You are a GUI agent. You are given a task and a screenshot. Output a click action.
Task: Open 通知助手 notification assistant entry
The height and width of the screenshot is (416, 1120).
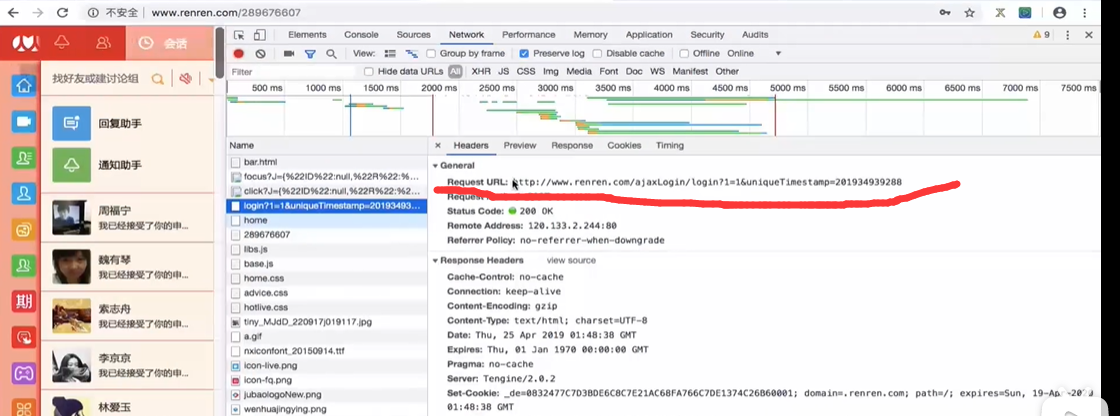127,165
